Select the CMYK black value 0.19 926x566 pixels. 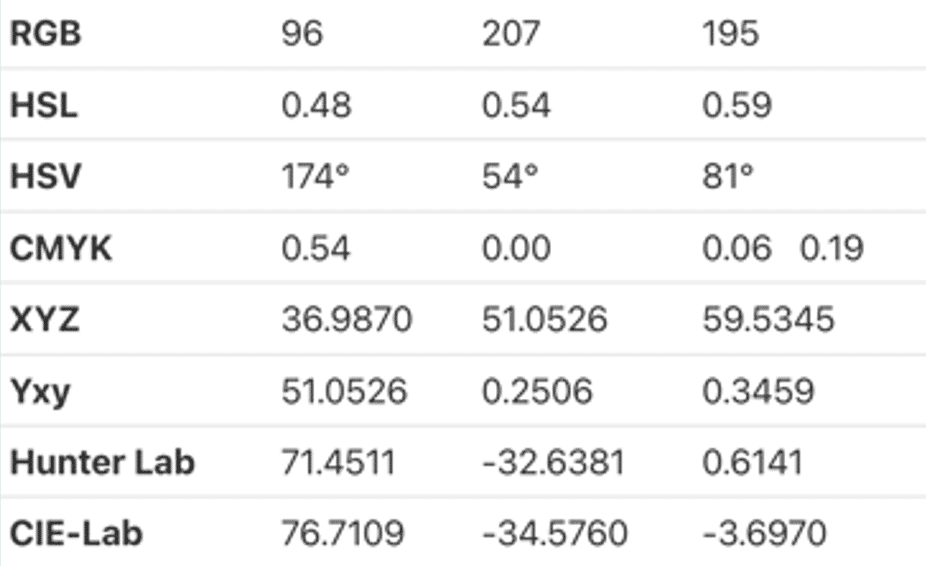pos(832,248)
